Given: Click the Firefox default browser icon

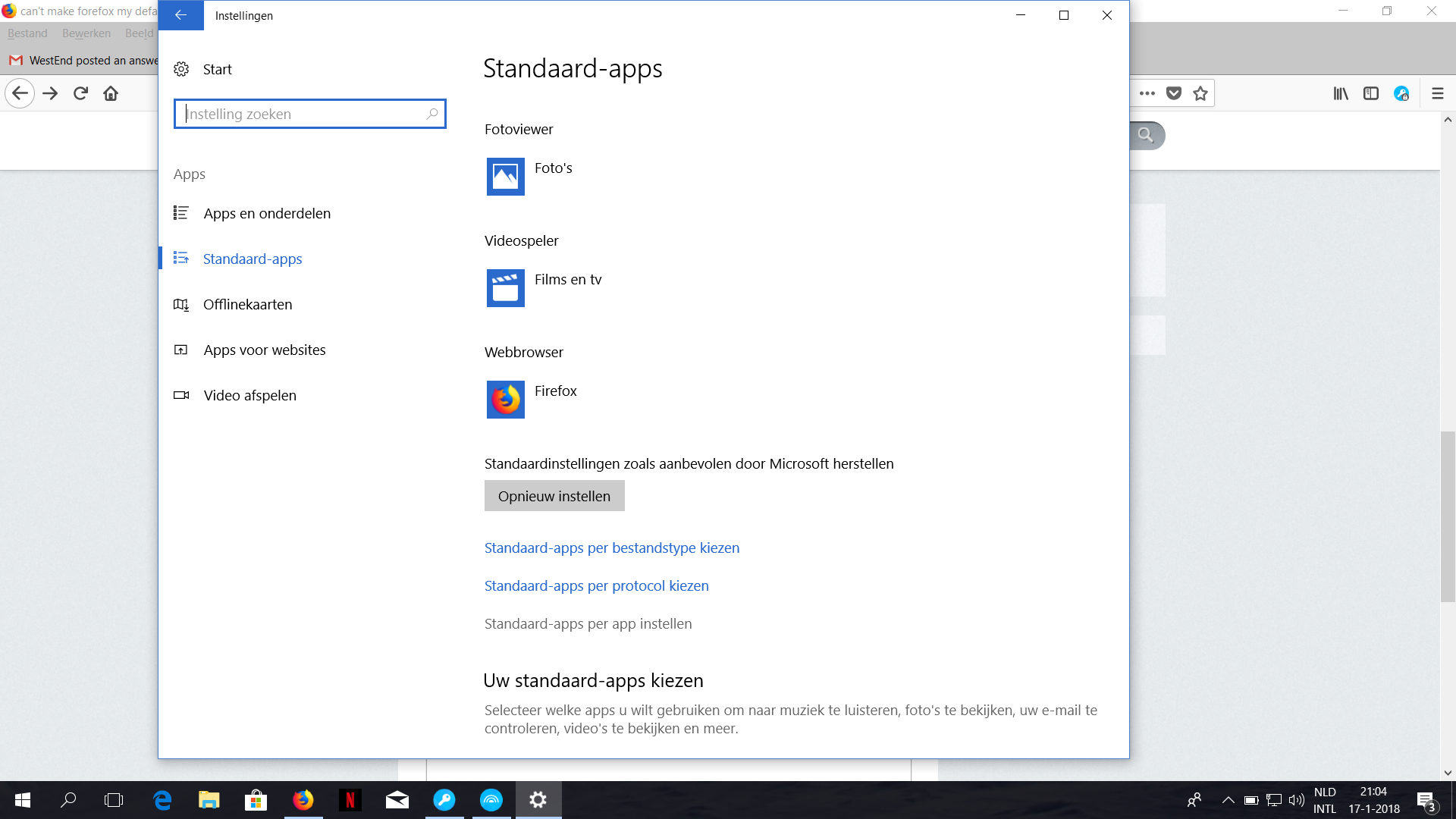Looking at the screenshot, I should pos(505,399).
